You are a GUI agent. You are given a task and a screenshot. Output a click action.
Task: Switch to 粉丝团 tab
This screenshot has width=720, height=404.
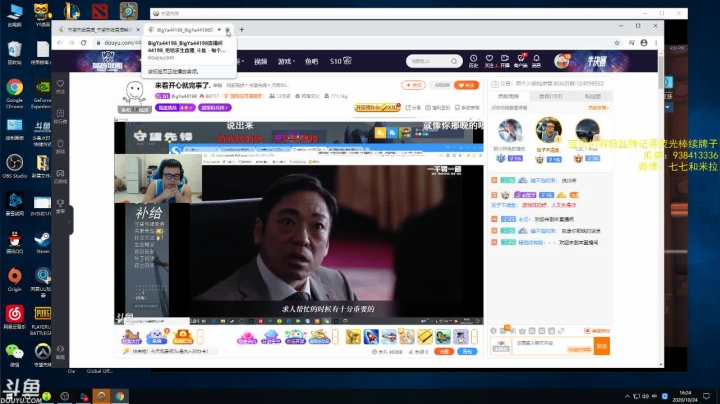click(593, 96)
